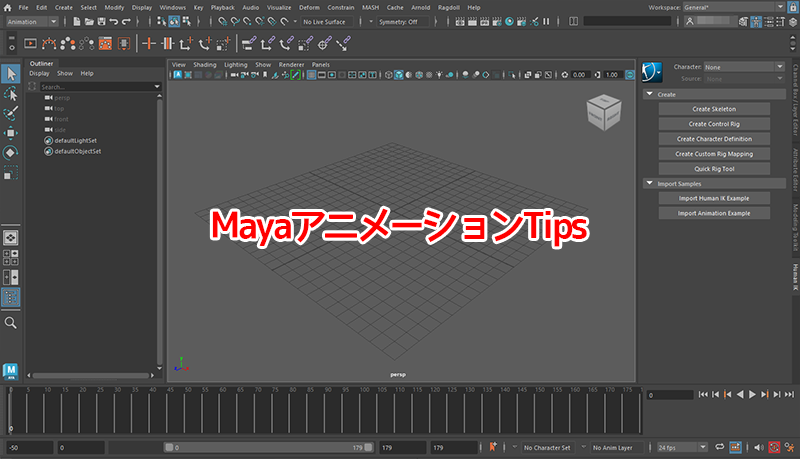Activate the Move tool

pyautogui.click(x=11, y=133)
